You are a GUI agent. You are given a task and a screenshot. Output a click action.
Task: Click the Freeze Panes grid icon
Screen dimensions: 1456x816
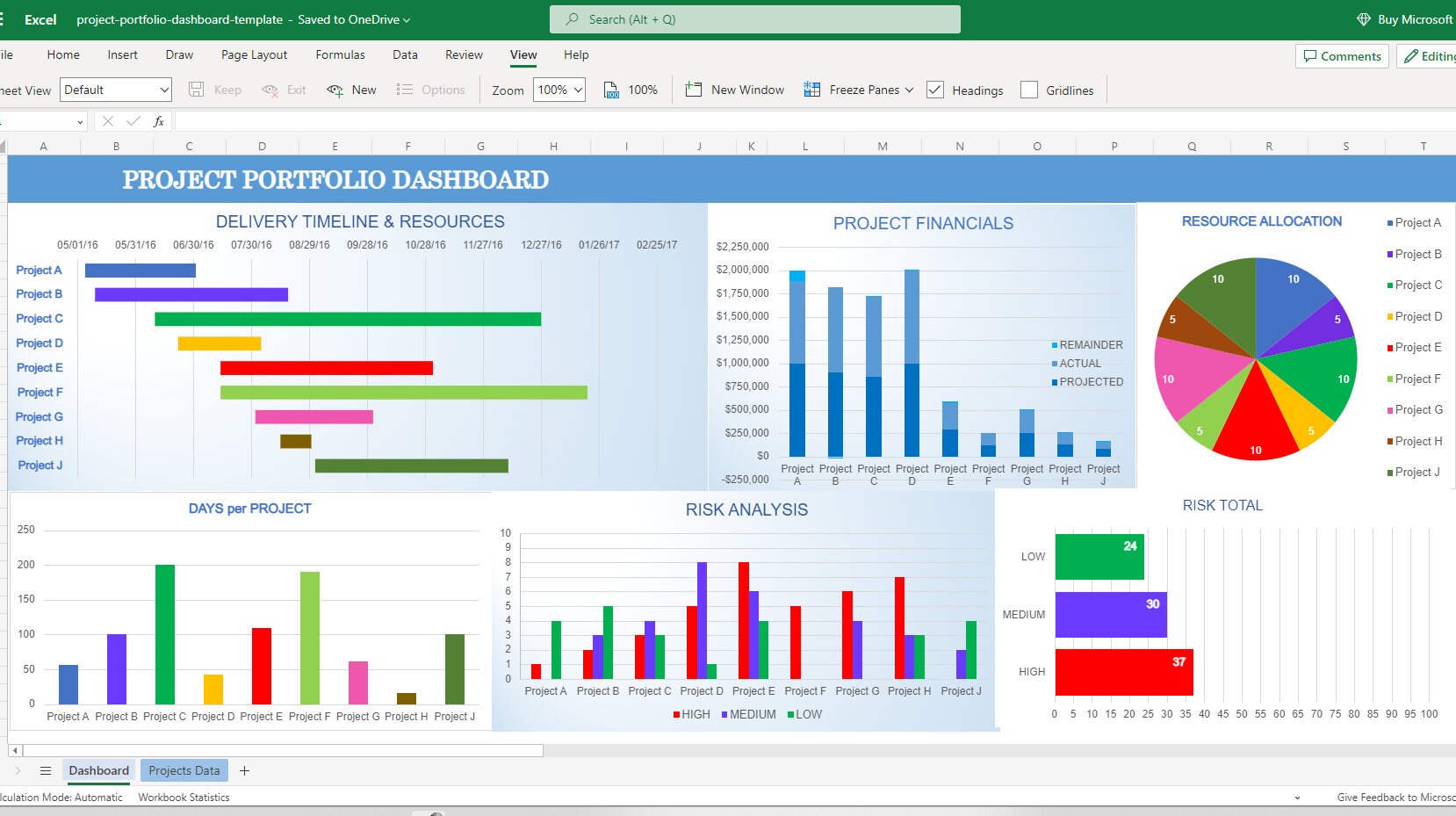click(812, 90)
